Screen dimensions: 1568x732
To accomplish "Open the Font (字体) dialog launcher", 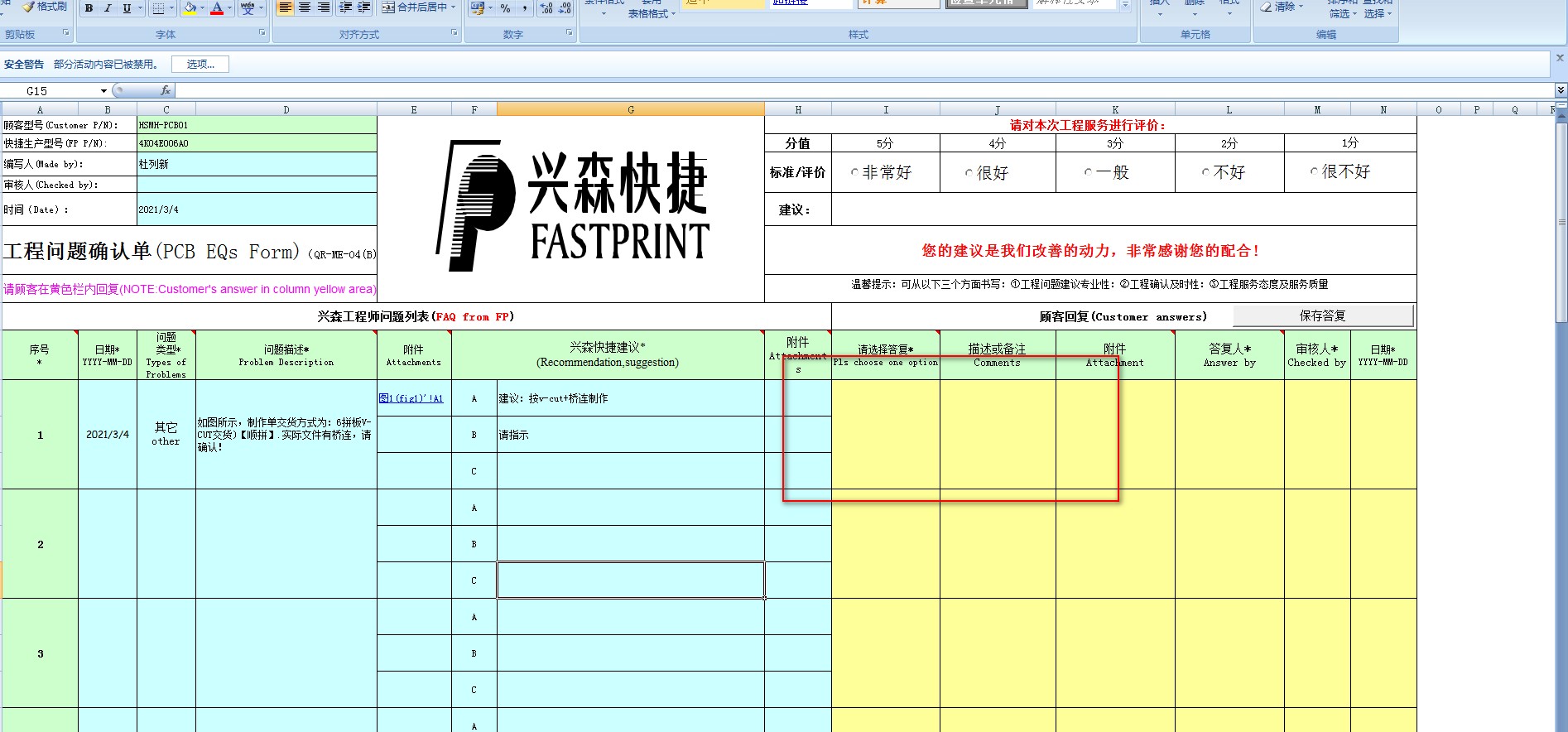I will [262, 33].
